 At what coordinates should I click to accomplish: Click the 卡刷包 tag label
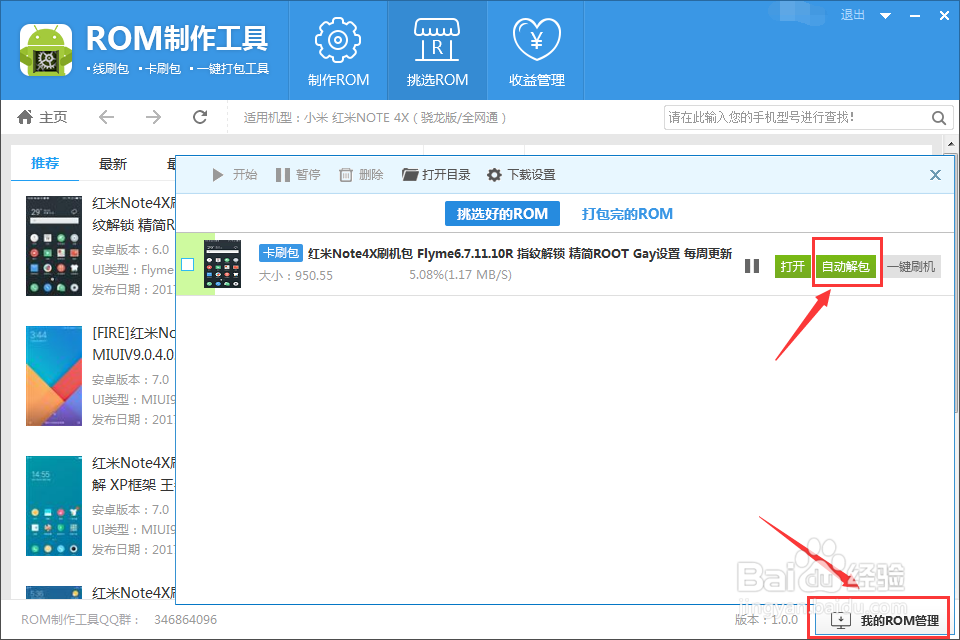point(281,253)
